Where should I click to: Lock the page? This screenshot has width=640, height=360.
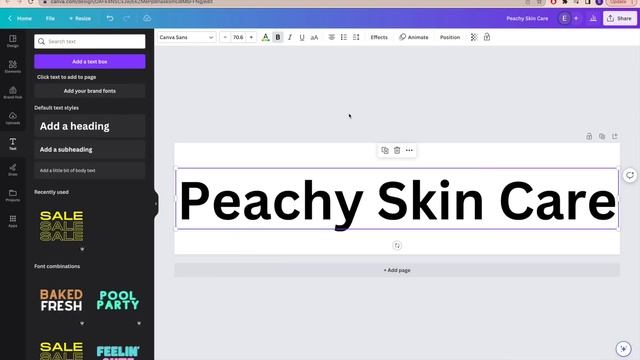pyautogui.click(x=589, y=136)
